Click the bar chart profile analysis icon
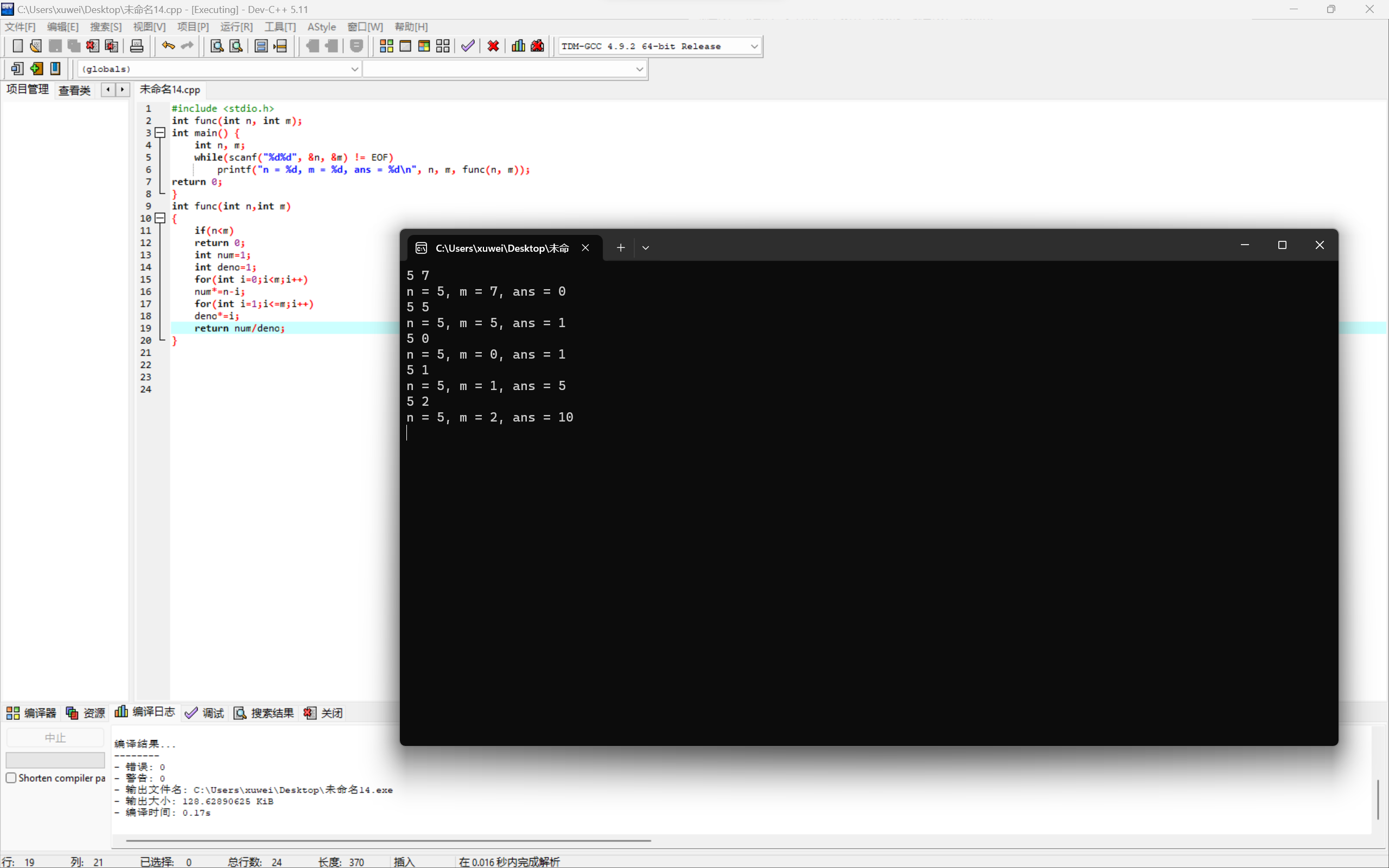 (518, 46)
